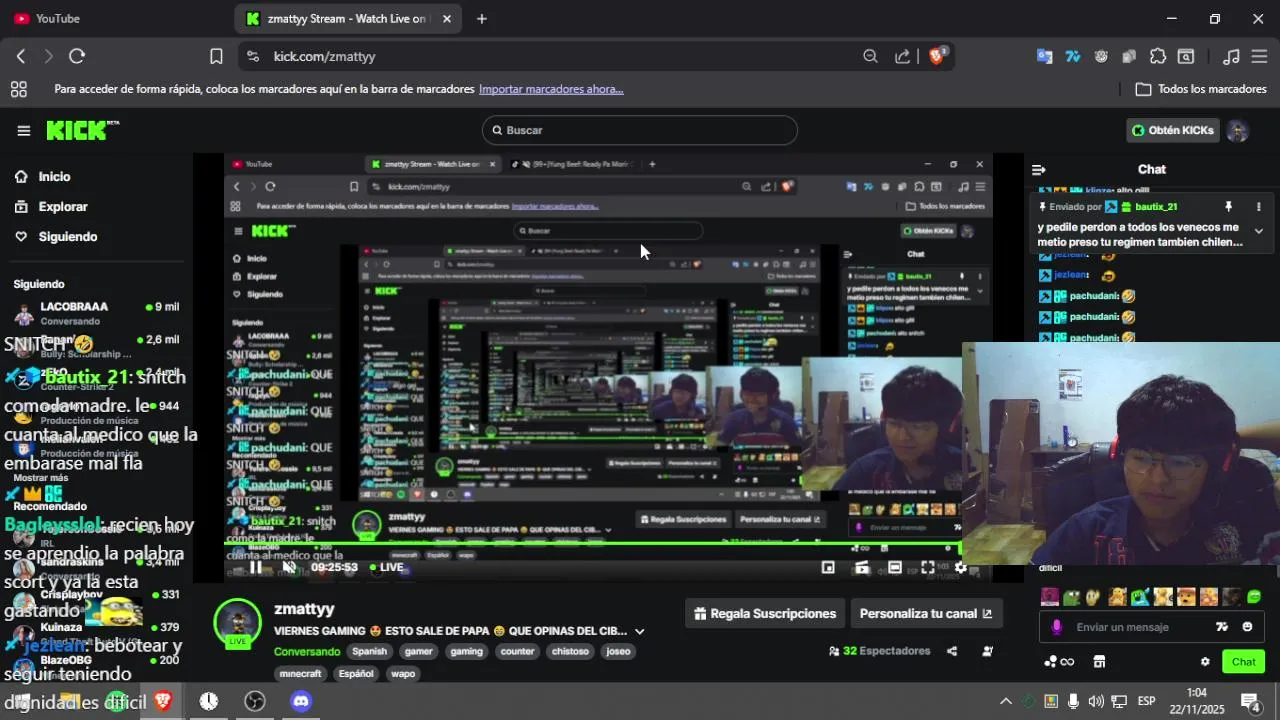Viewport: 1280px width, 720px height.
Task: Click Importar marcadores ahora link
Action: [551, 89]
